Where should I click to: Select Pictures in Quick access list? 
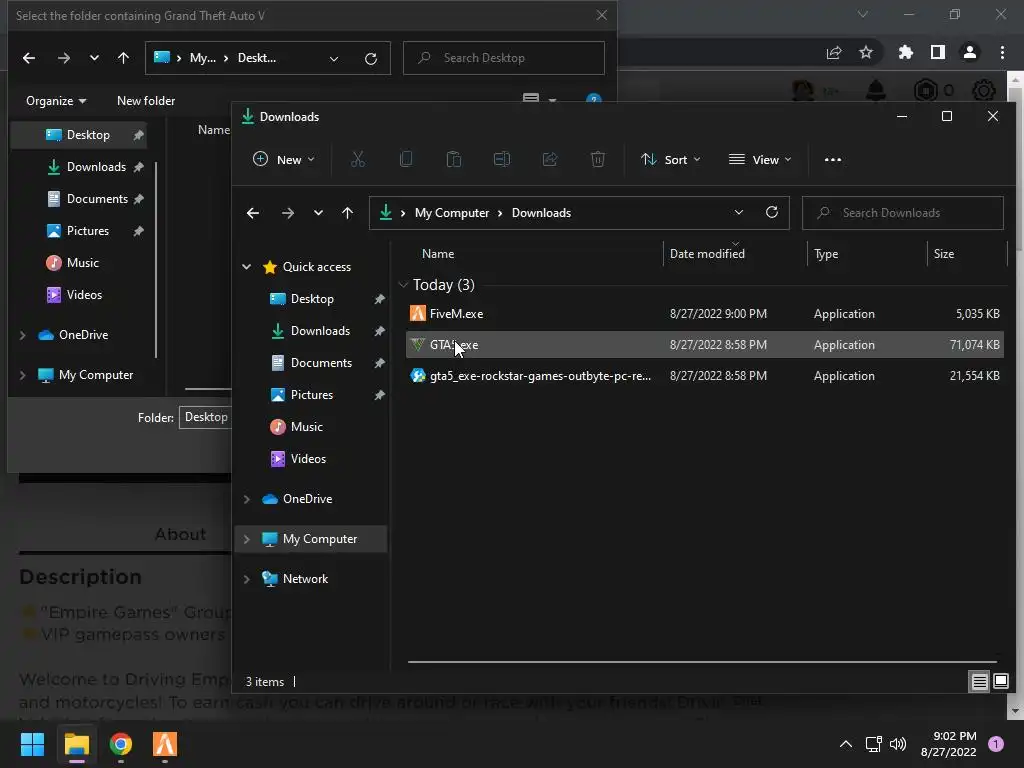312,394
